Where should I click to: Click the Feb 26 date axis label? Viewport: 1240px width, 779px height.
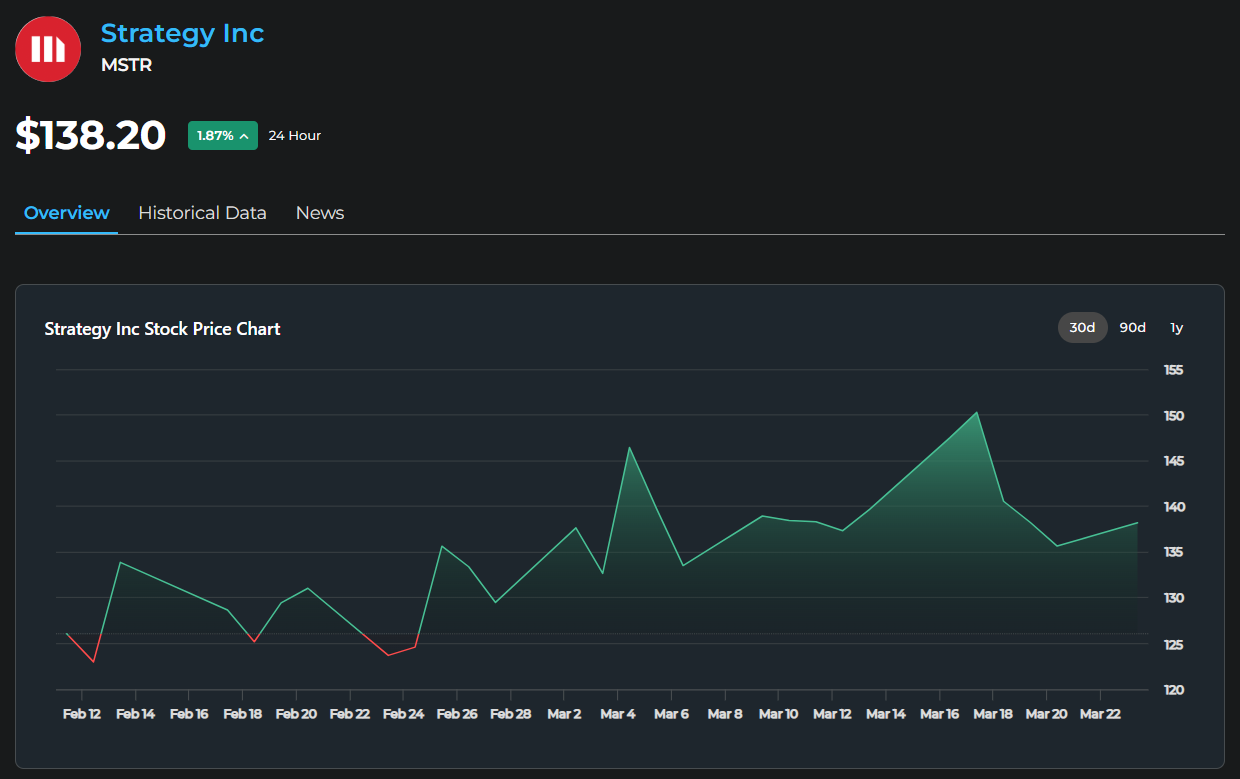coord(456,714)
